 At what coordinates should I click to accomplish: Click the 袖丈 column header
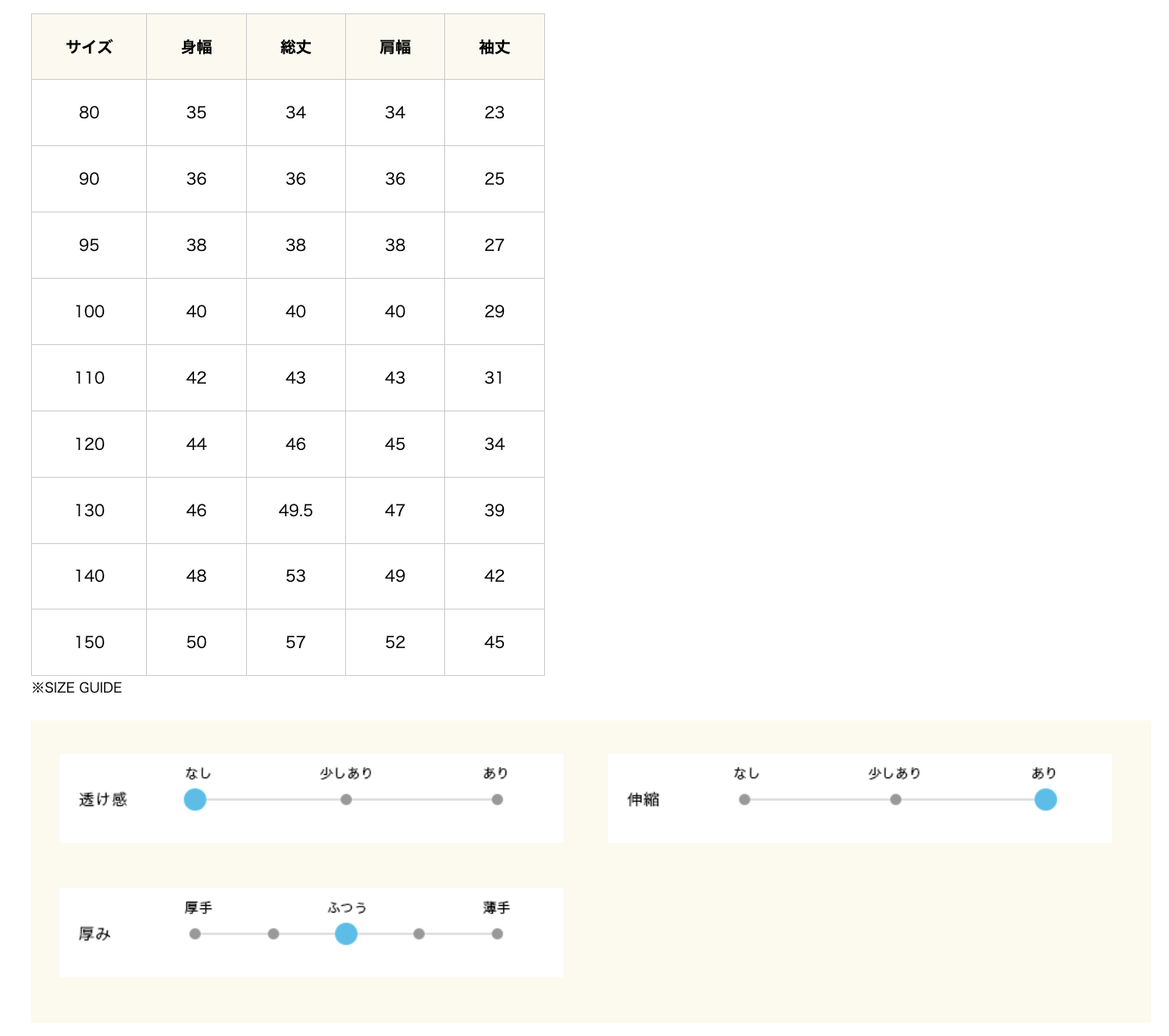495,47
